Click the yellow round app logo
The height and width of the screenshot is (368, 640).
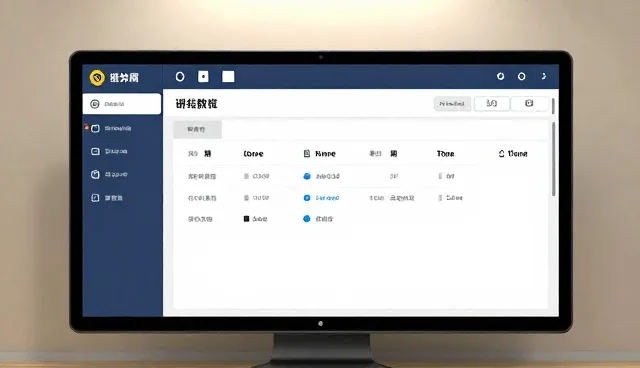click(x=97, y=78)
